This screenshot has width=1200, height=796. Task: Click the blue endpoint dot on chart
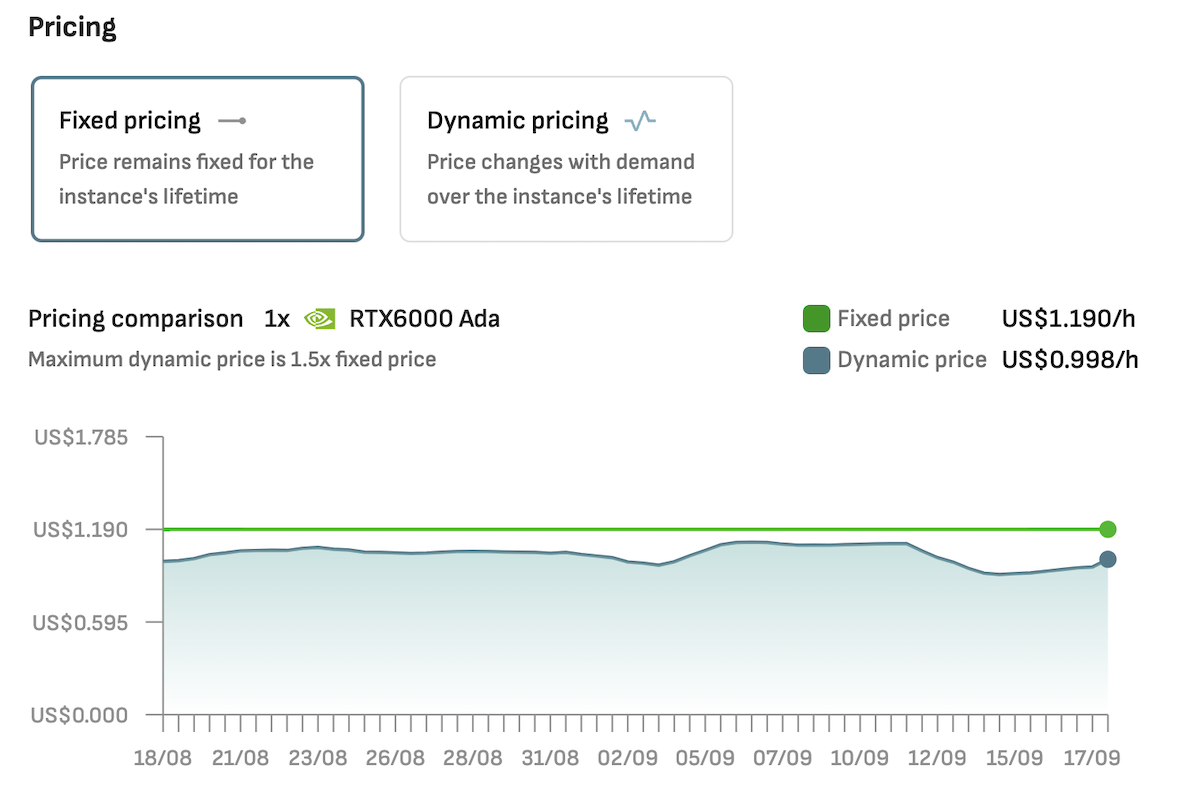(x=1107, y=560)
